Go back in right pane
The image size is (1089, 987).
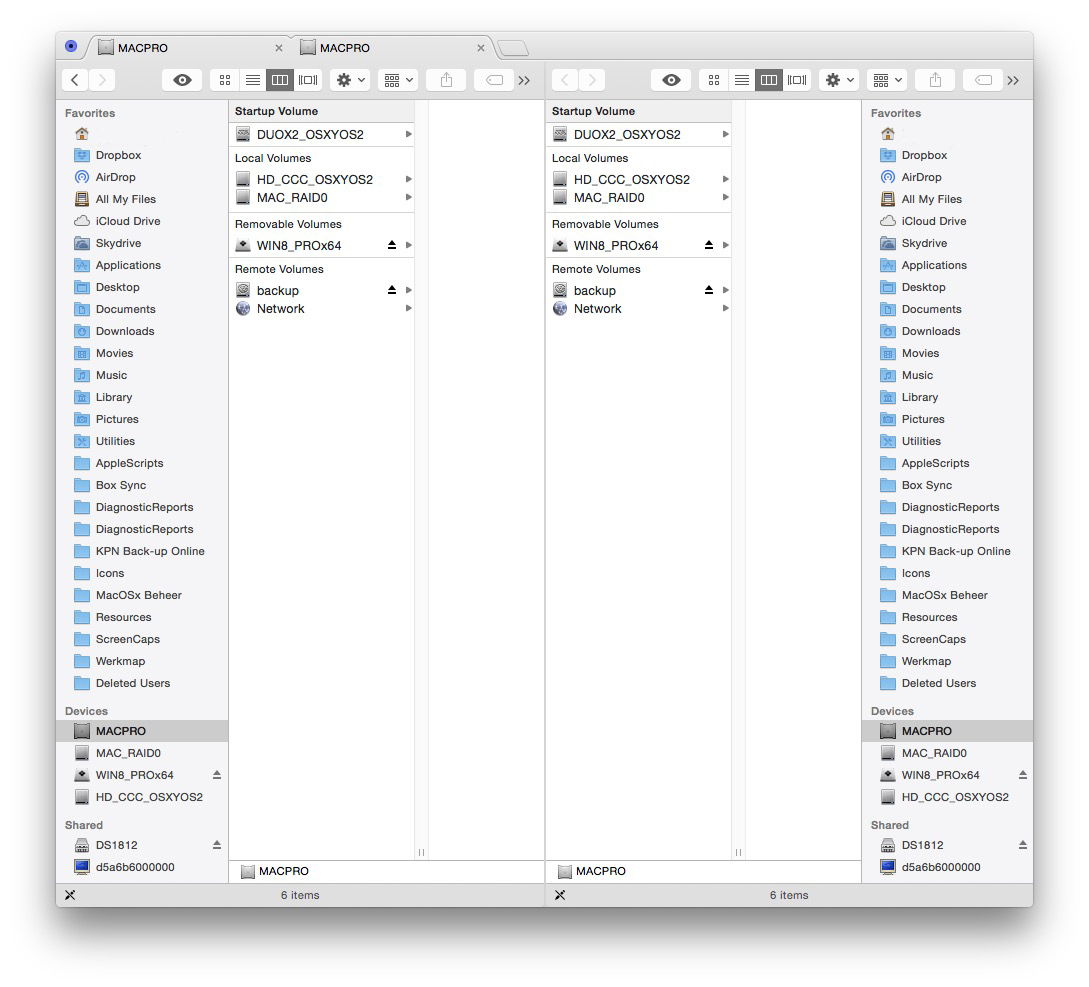click(565, 81)
